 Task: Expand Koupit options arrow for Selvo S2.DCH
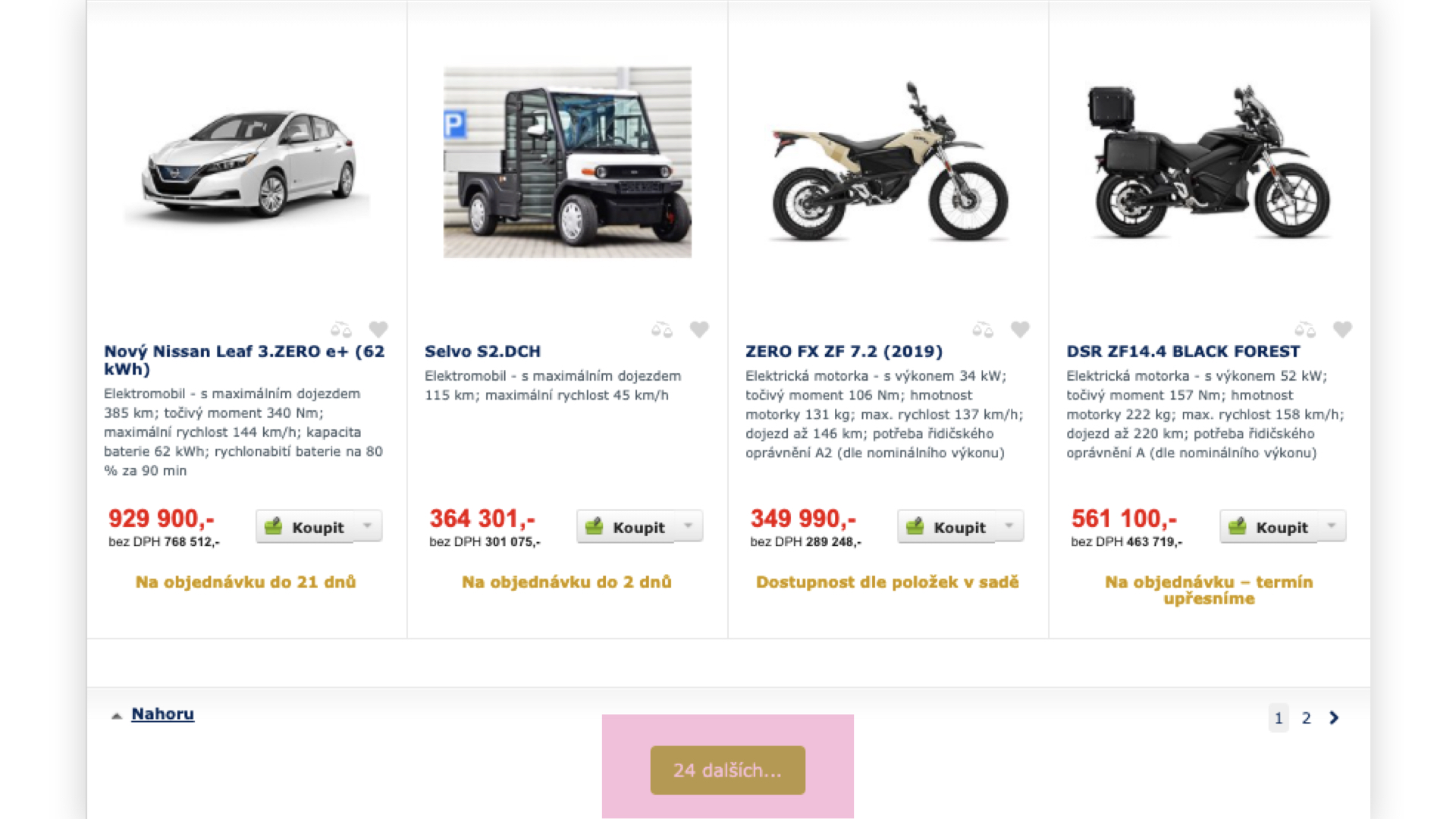(689, 526)
